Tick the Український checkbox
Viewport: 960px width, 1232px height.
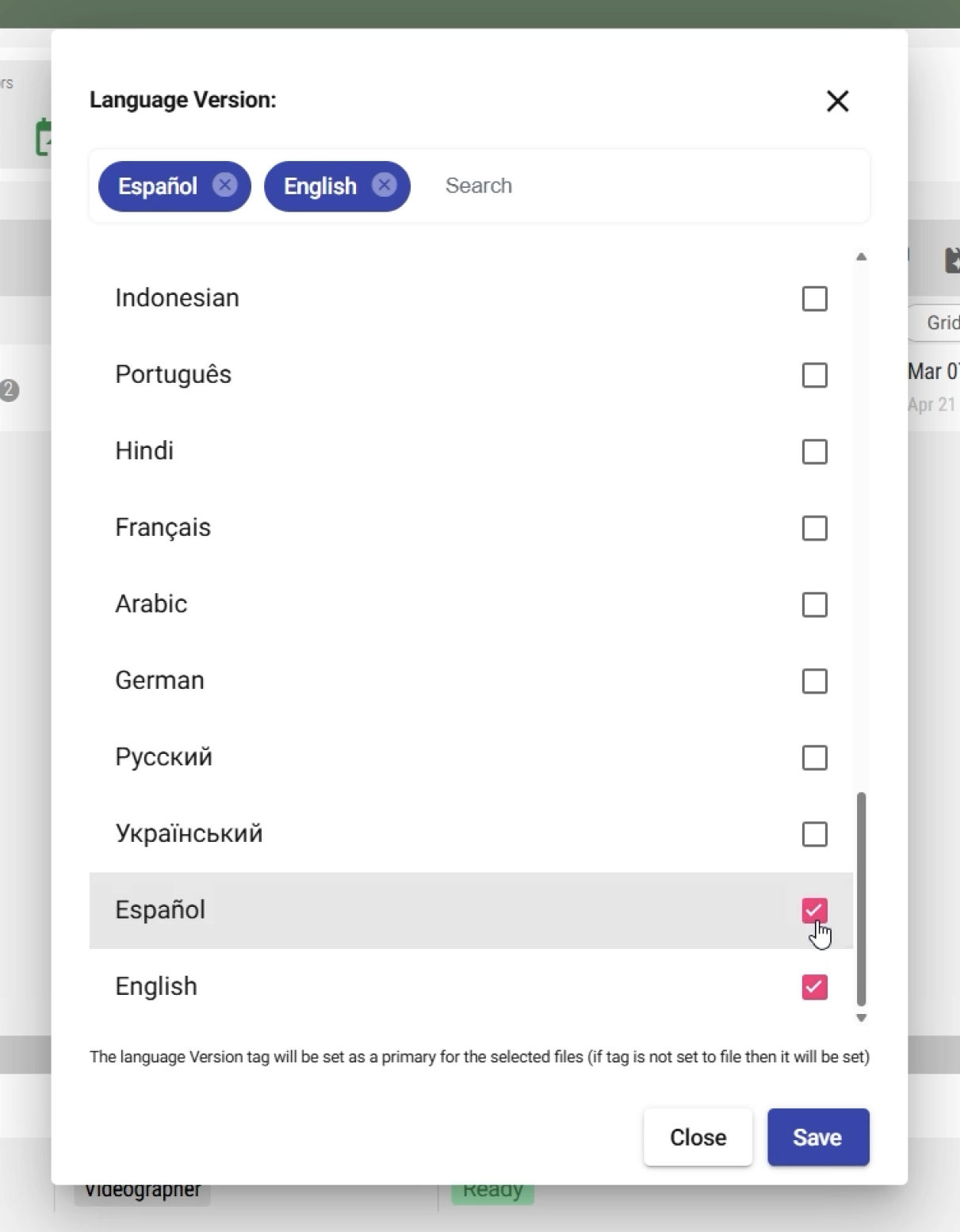[814, 834]
